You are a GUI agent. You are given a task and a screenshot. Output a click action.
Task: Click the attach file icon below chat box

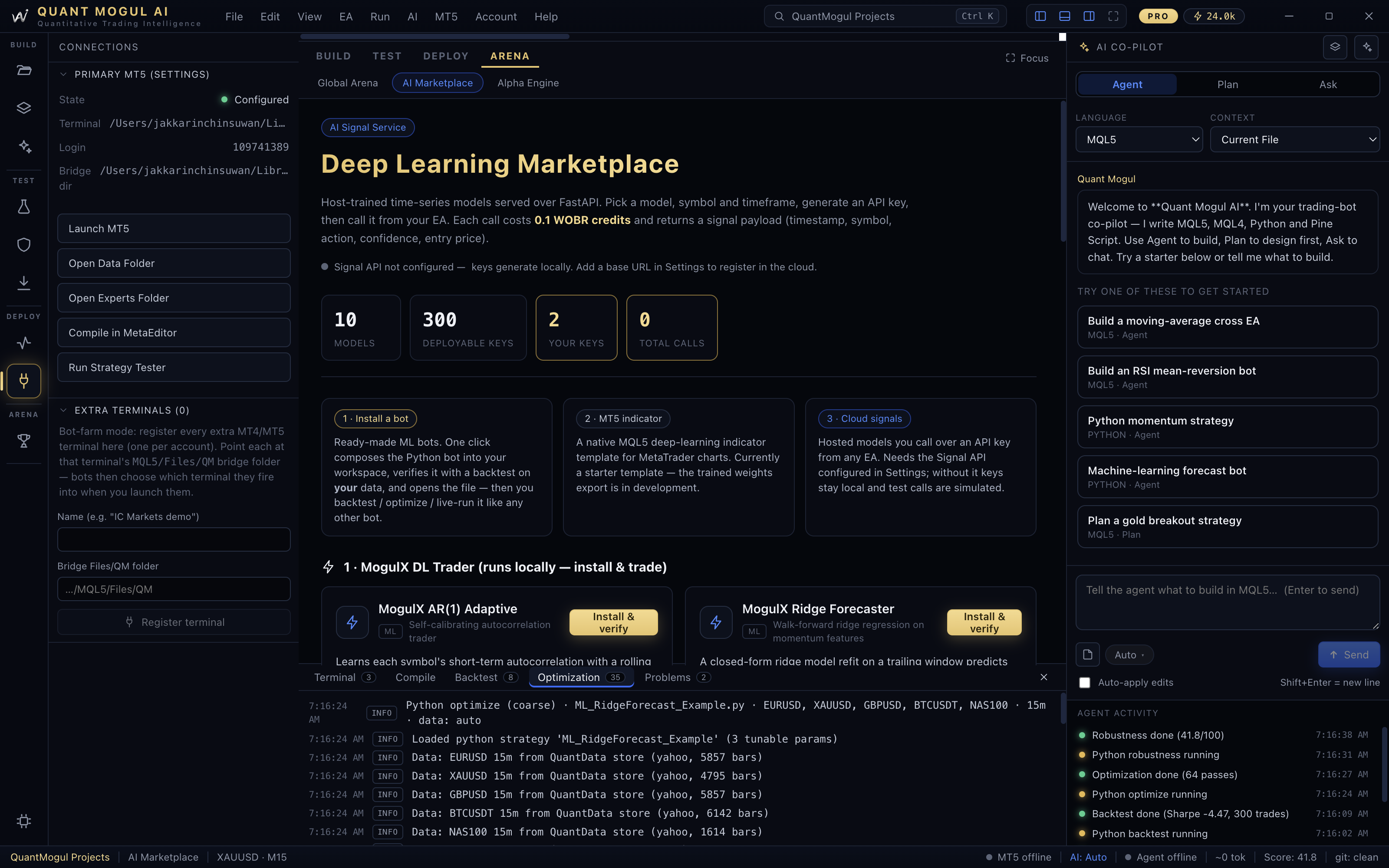(1088, 654)
